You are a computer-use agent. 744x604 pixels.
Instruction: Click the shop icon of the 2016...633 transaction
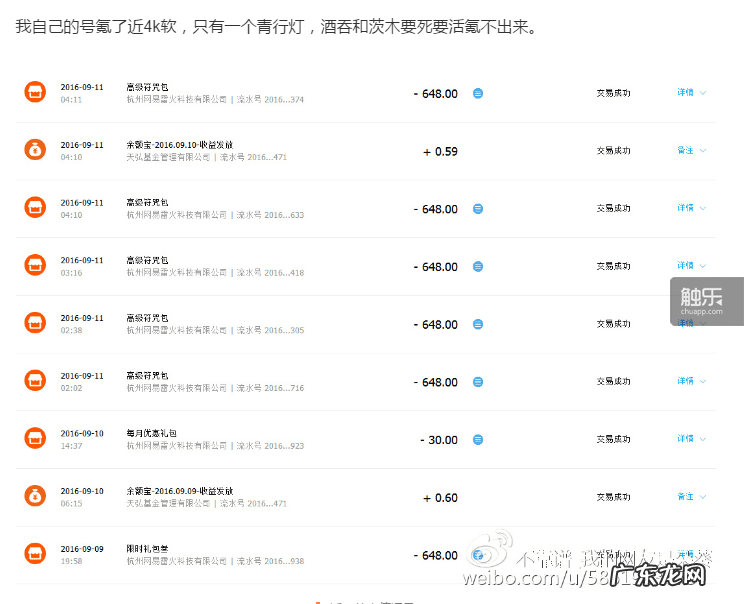tap(35, 208)
